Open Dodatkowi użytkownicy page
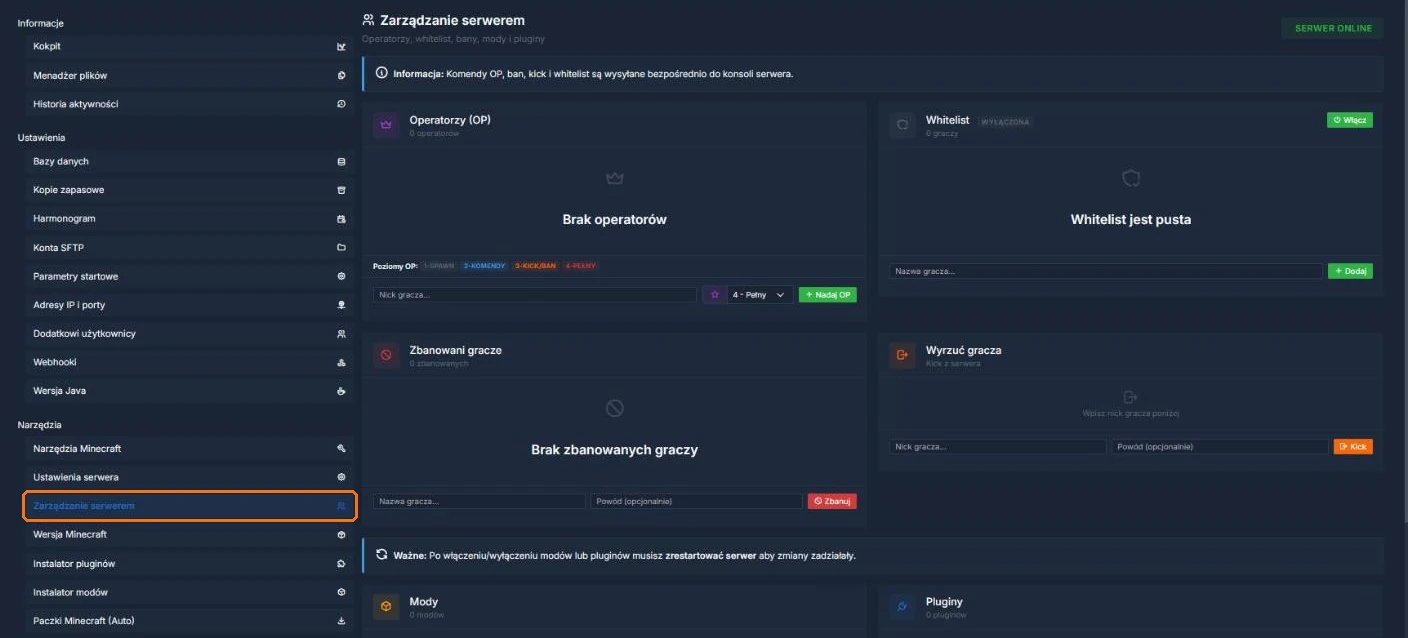This screenshot has height=638, width=1408. click(x=189, y=333)
